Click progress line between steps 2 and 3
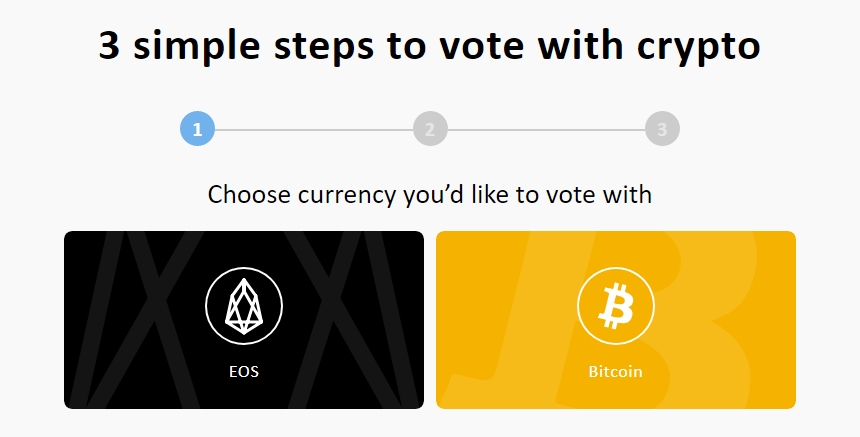The image size is (860, 437). 546,130
